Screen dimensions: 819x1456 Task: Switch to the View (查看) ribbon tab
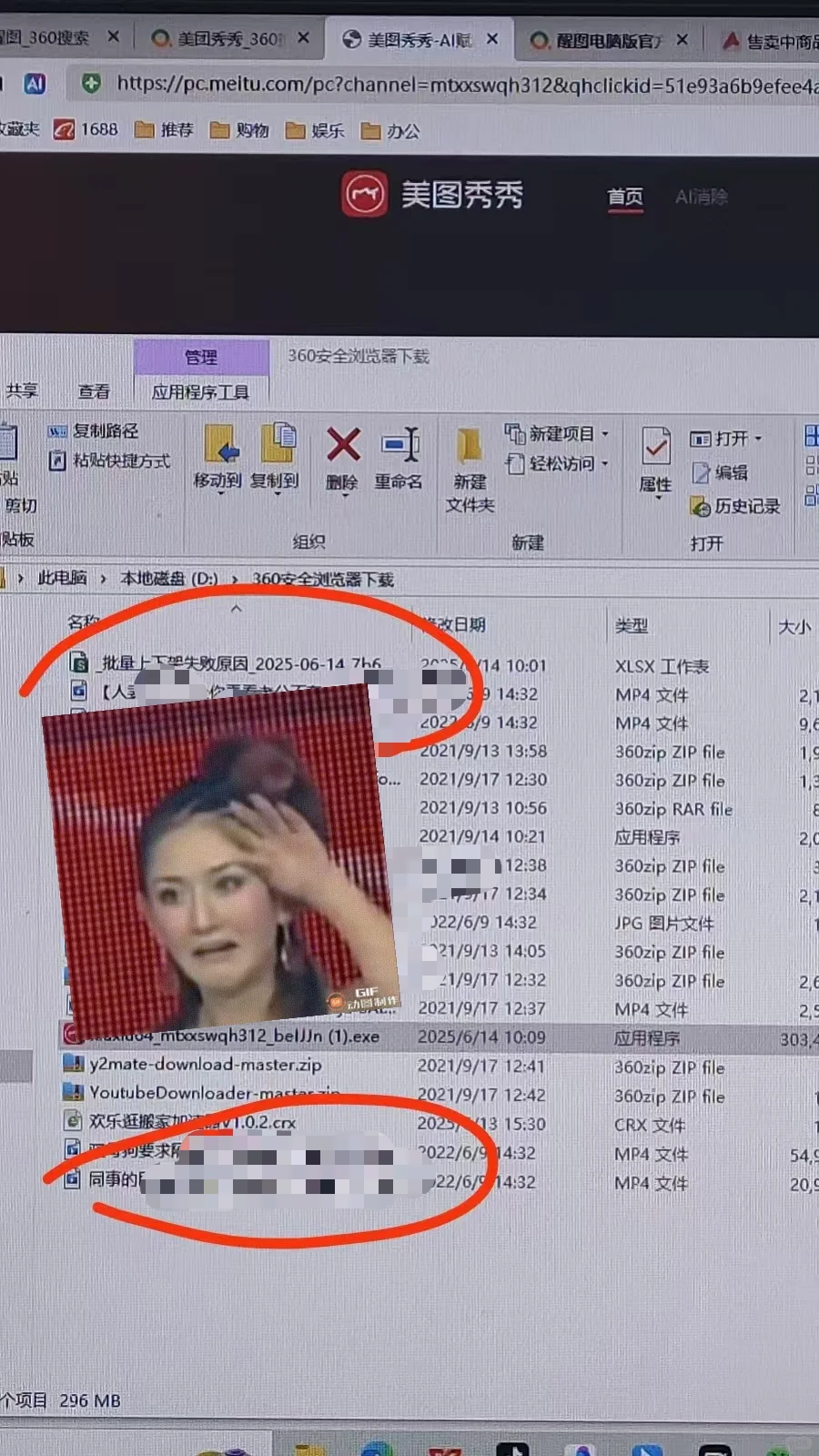94,391
